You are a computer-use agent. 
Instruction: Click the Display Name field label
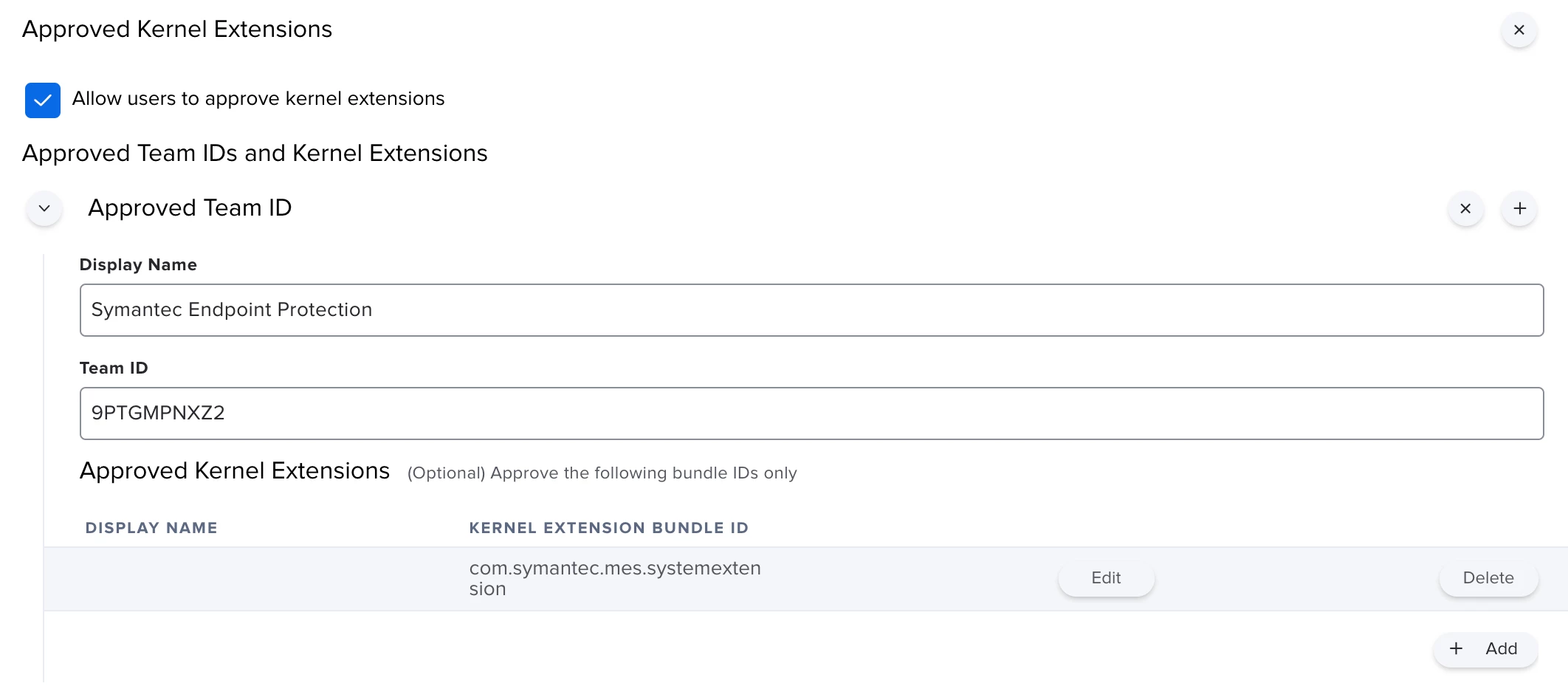(138, 265)
